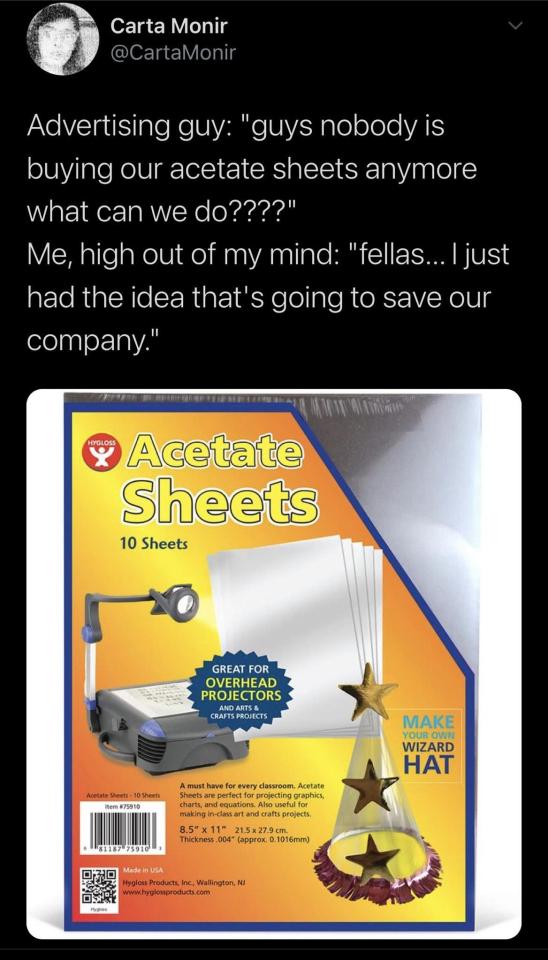The width and height of the screenshot is (548, 960).
Task: Click the Carta Monir display name
Action: pyautogui.click(x=168, y=26)
